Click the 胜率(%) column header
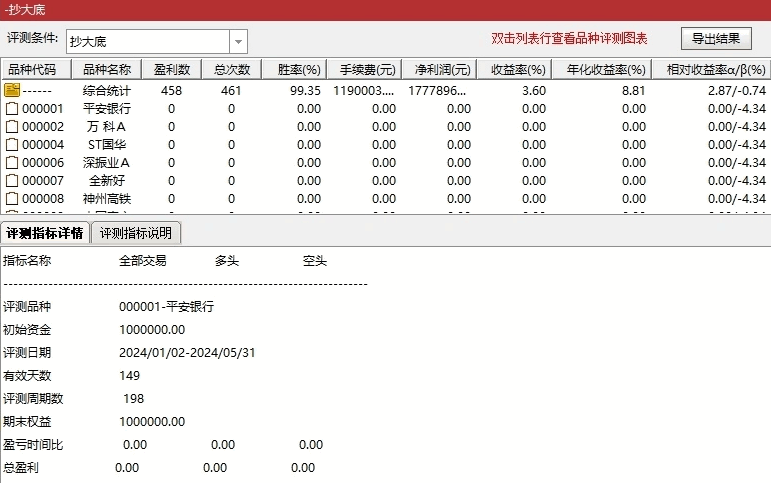This screenshot has width=771, height=483. pyautogui.click(x=294, y=69)
